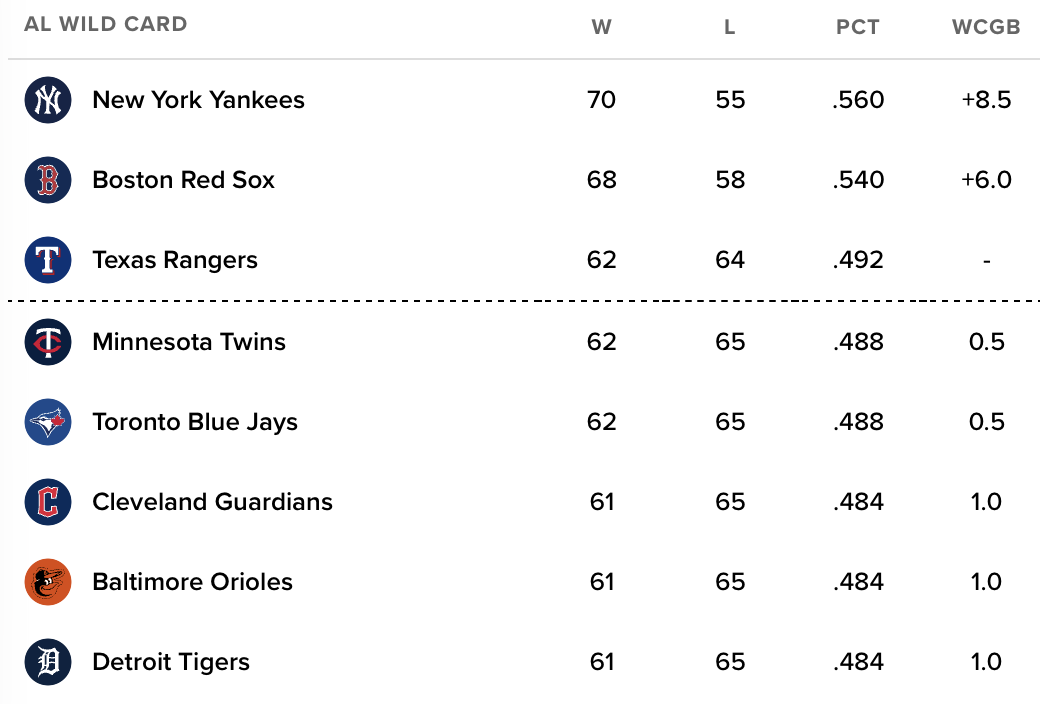The image size is (1040, 704).
Task: Click the New York Yankees logo
Action: click(48, 100)
